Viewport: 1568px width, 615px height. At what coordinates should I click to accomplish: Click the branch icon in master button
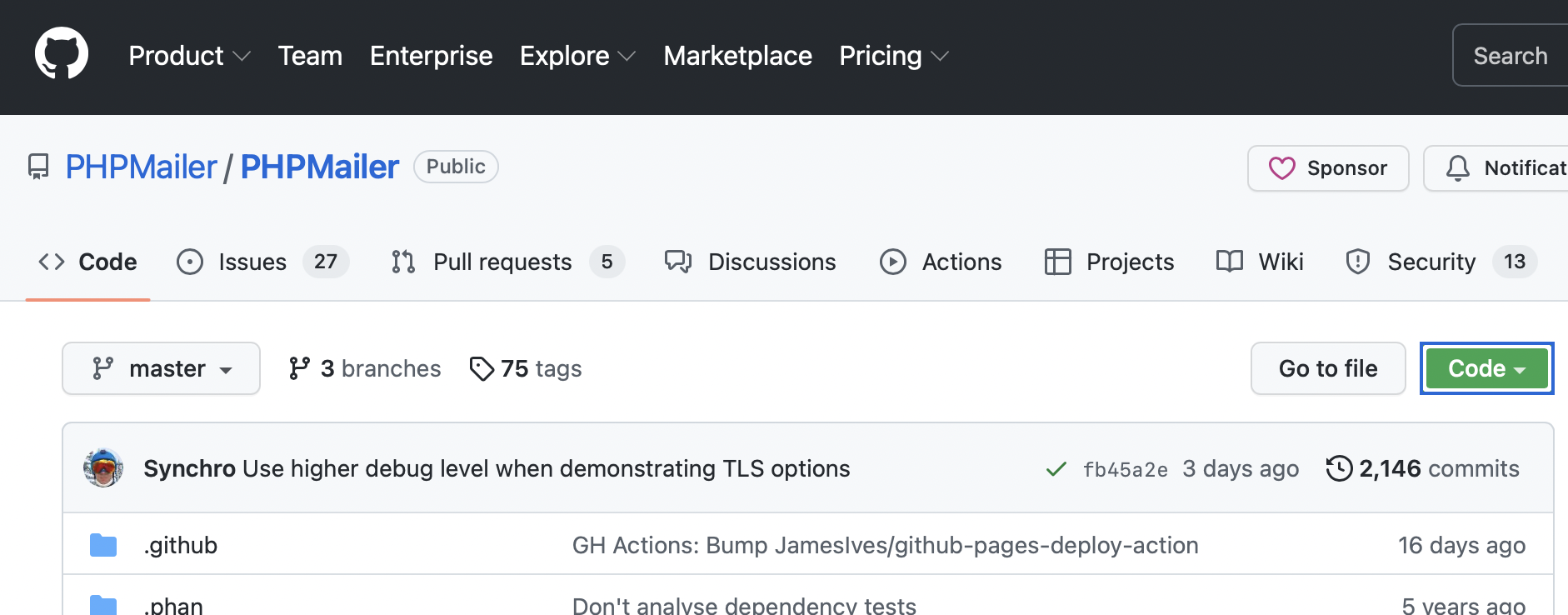pyautogui.click(x=102, y=368)
